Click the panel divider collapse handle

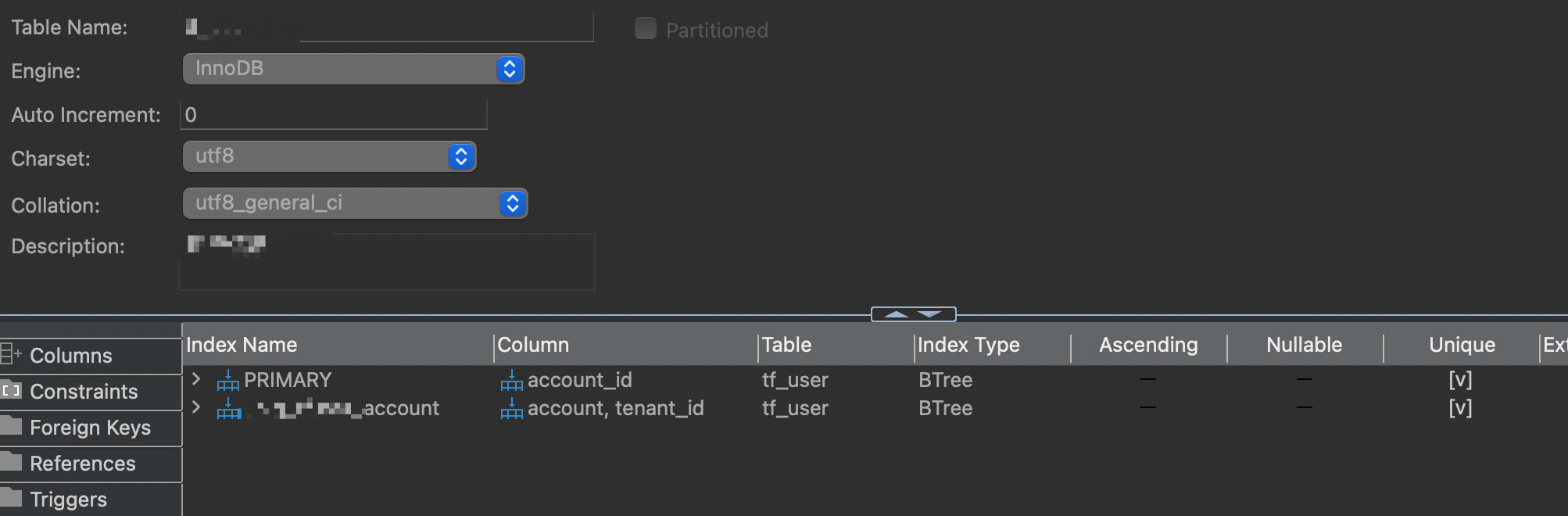pos(913,314)
